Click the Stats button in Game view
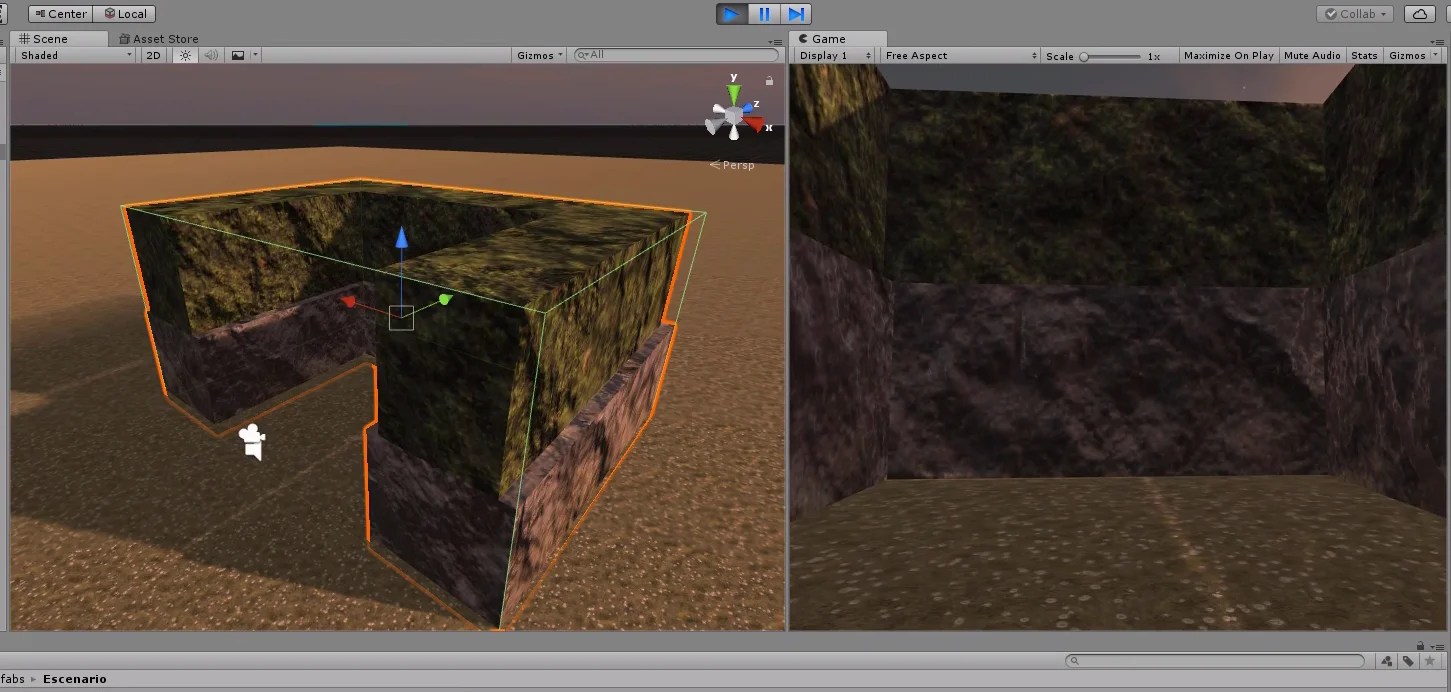The height and width of the screenshot is (692, 1451). 1364,55
